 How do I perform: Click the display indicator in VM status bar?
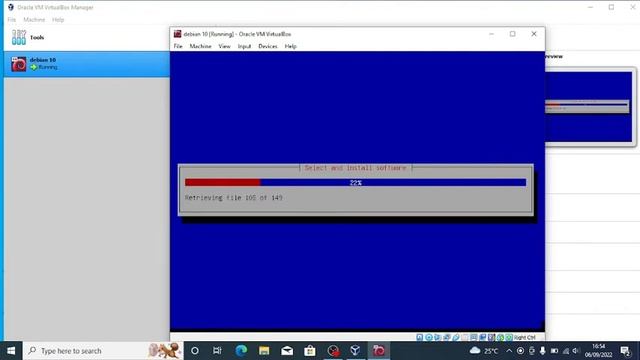[473, 338]
